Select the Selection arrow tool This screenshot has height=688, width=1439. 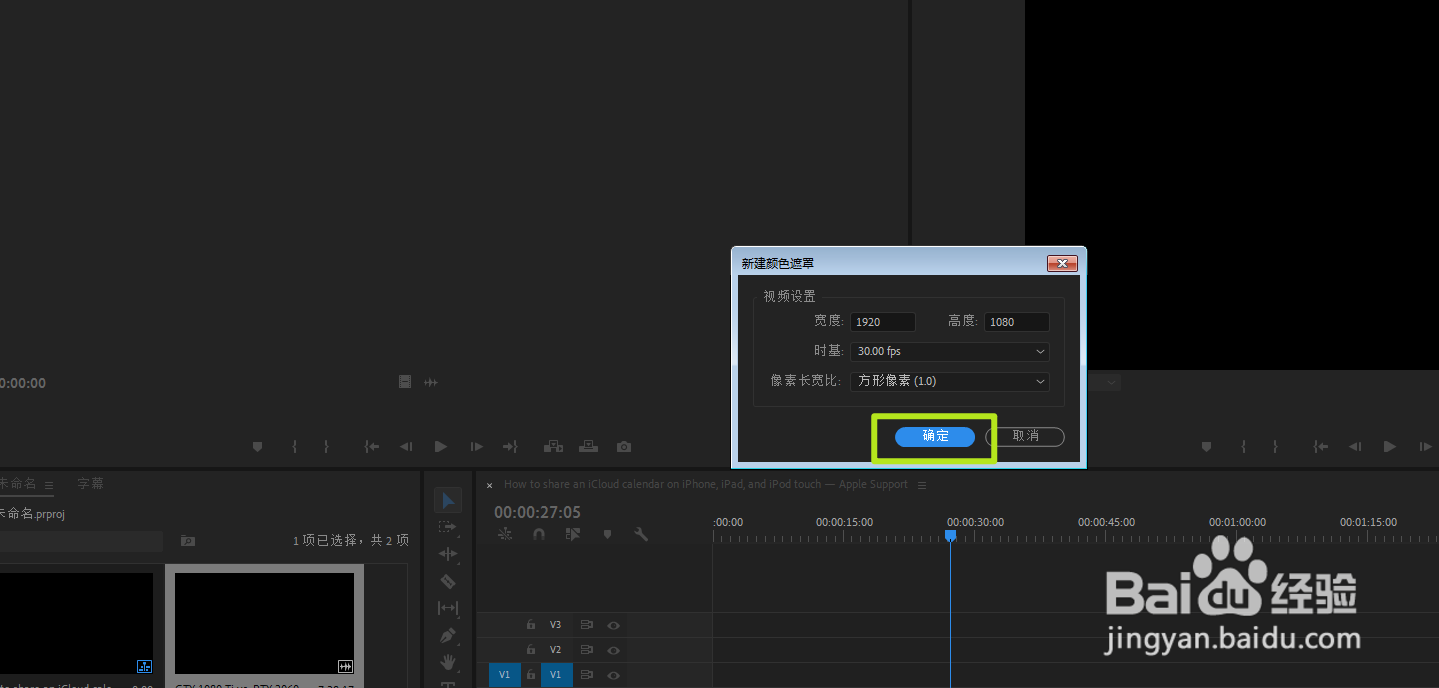(x=448, y=500)
